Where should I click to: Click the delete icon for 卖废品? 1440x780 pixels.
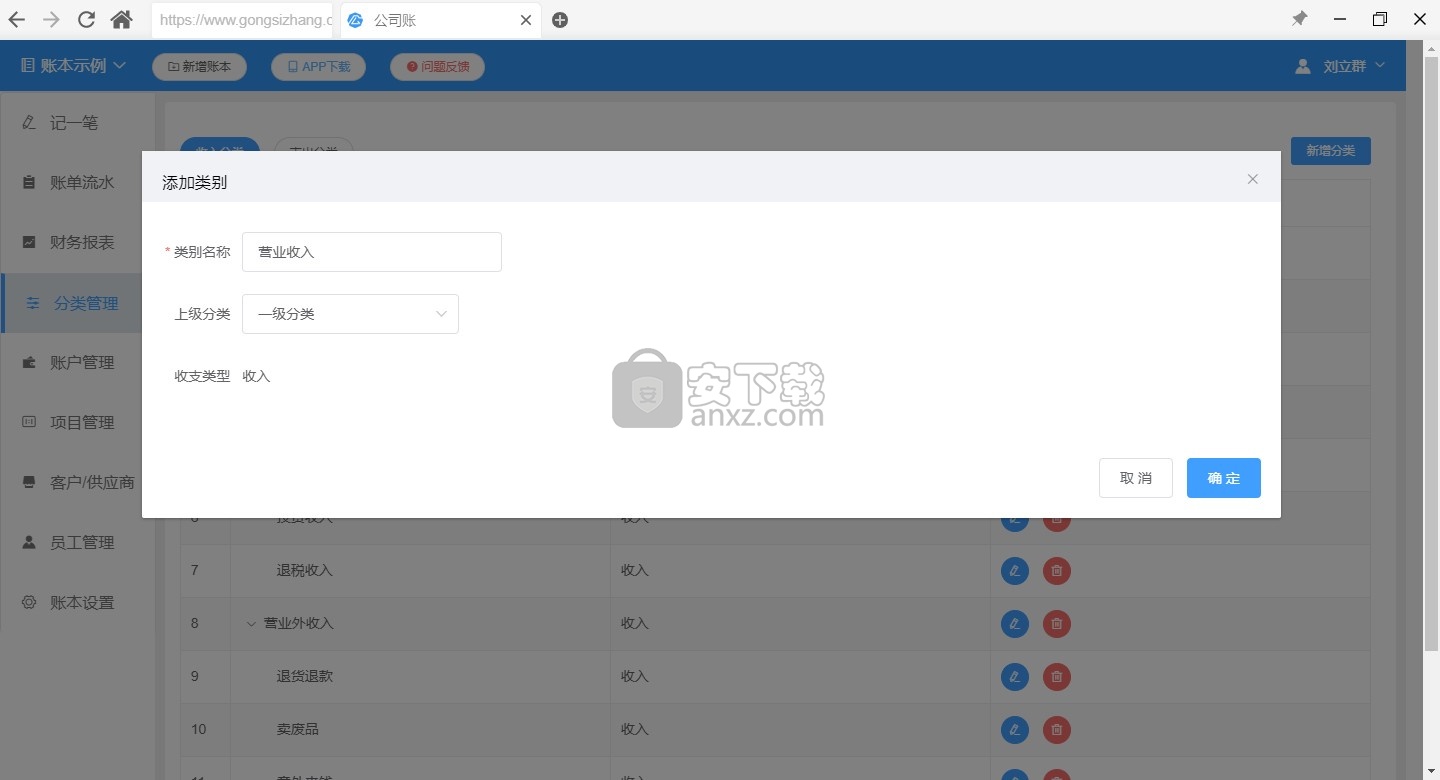pyautogui.click(x=1056, y=729)
